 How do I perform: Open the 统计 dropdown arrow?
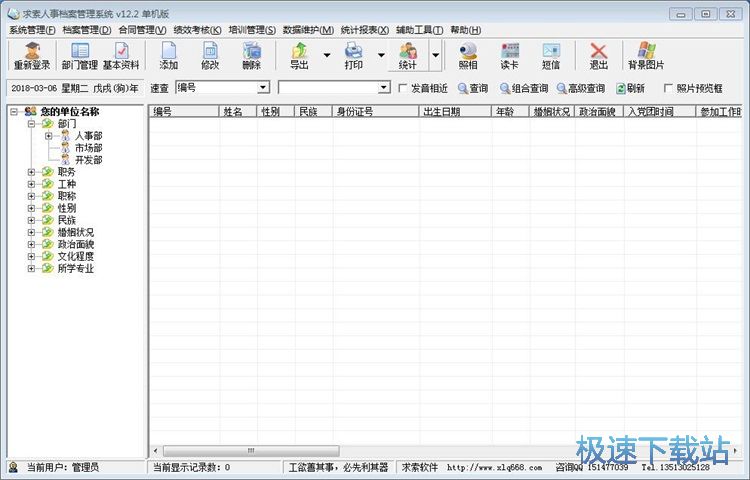[435, 55]
